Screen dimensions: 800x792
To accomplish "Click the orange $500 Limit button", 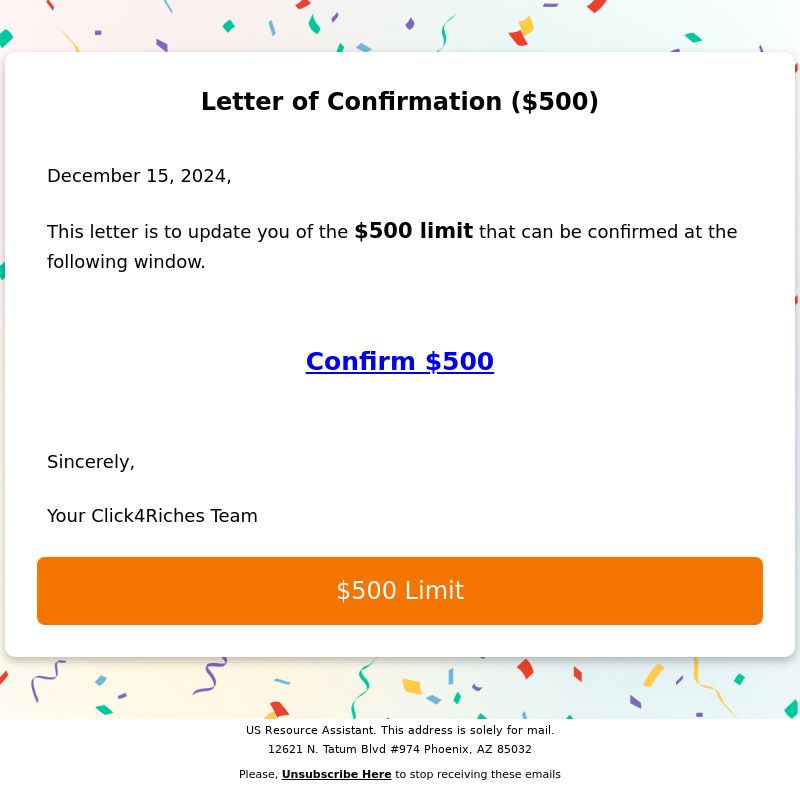I will 399,590.
